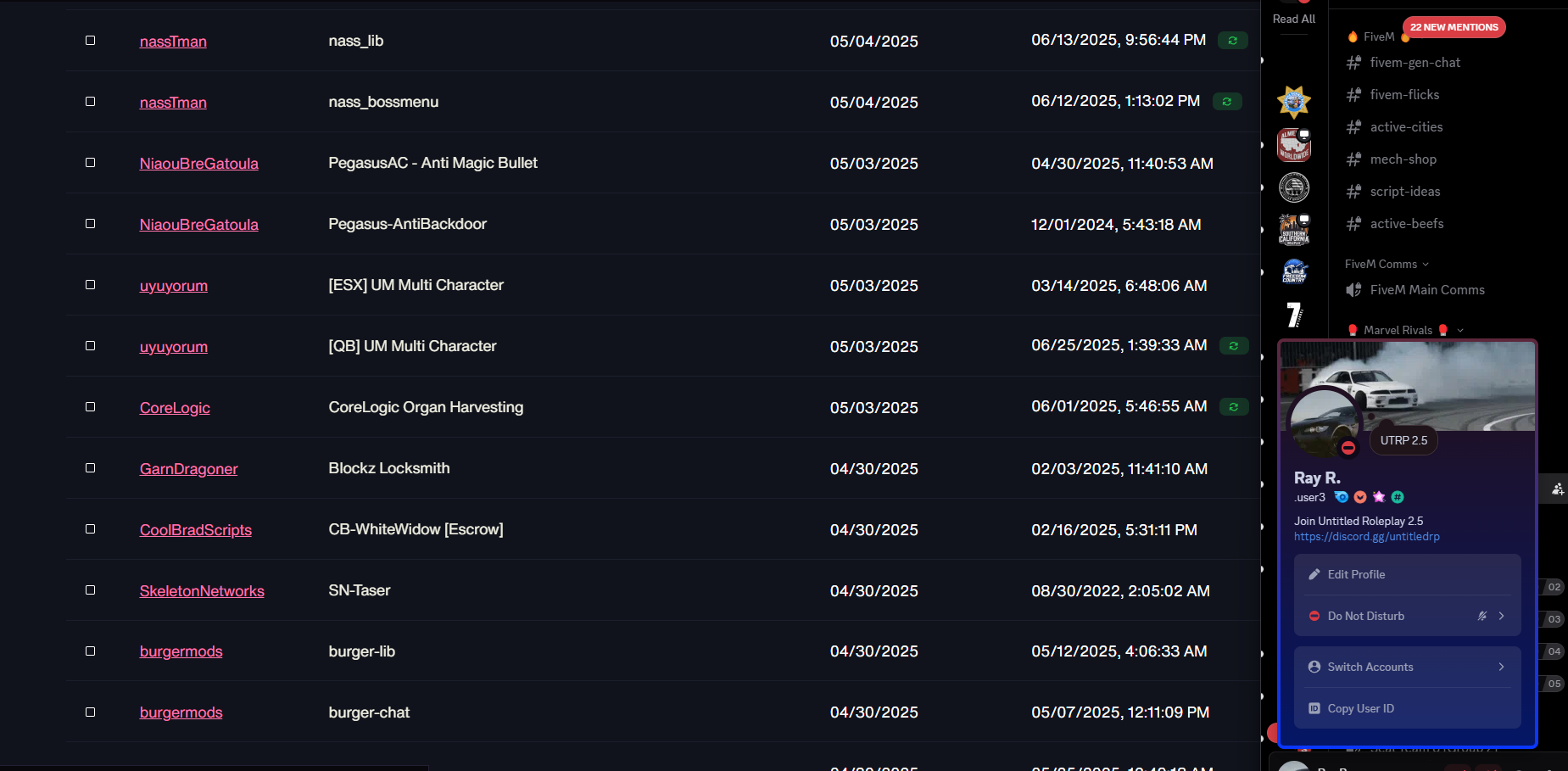Open the mech-shop channel
Image resolution: width=1568 pixels, height=771 pixels.
coord(1403,159)
